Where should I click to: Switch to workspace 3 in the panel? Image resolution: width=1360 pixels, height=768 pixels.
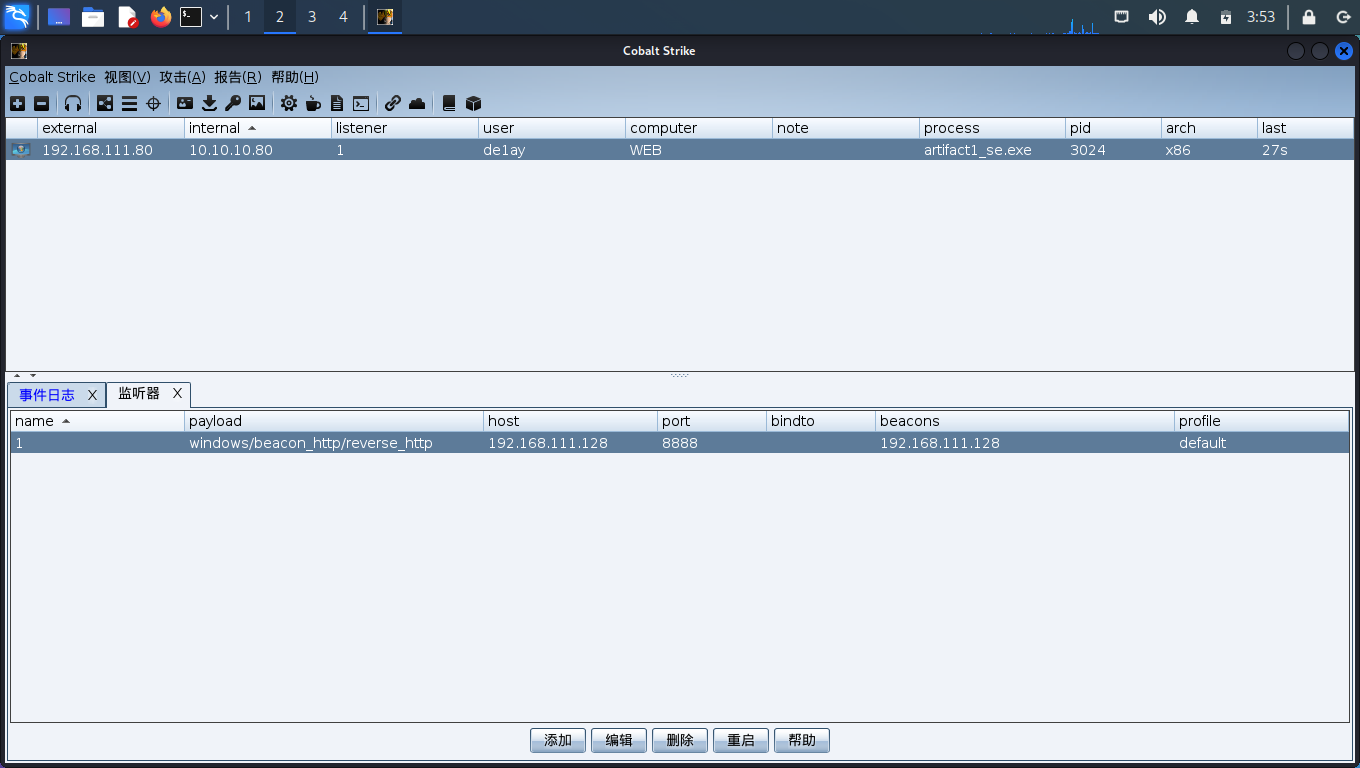coord(312,17)
